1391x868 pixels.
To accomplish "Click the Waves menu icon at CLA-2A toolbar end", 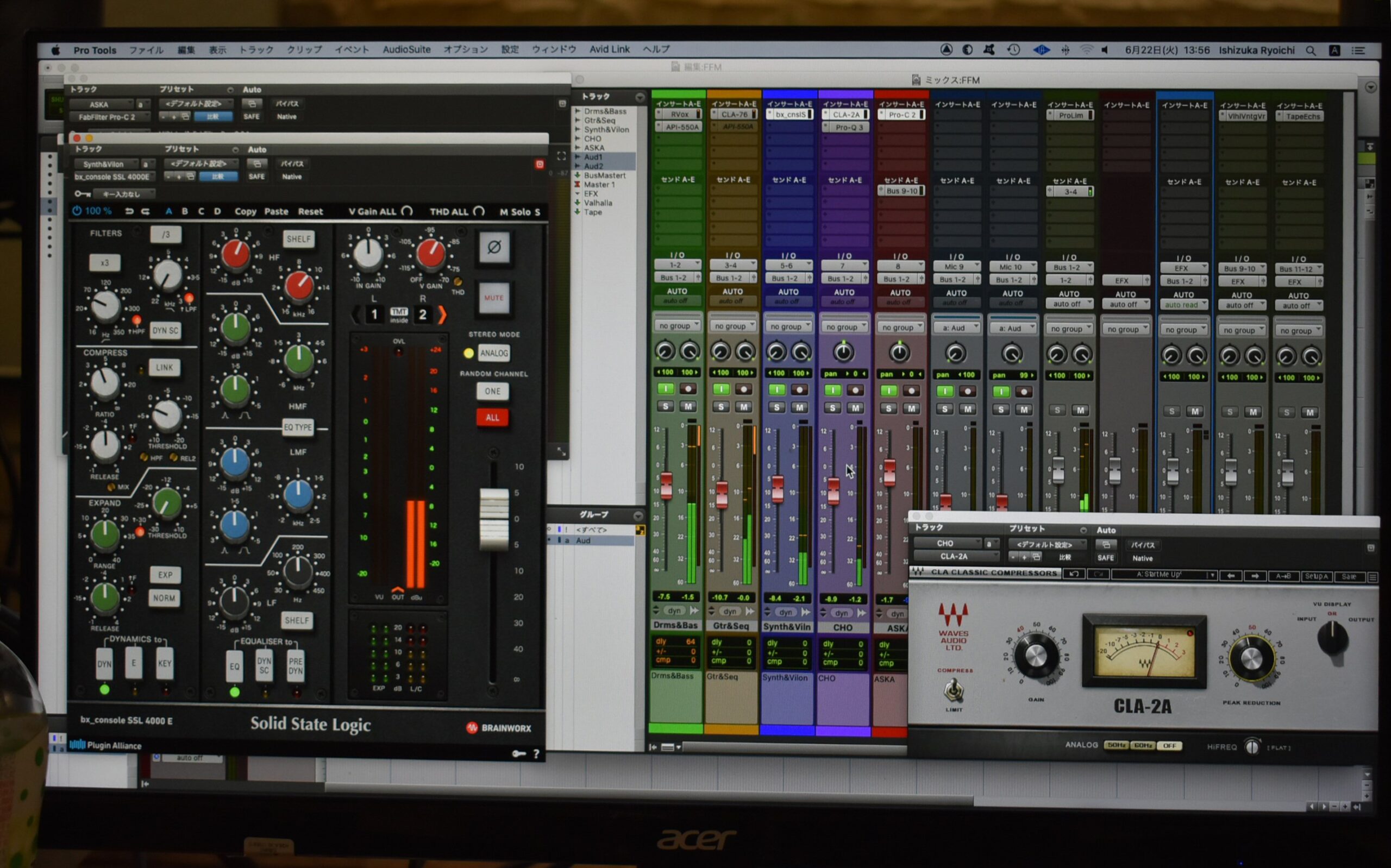I will 1373,577.
